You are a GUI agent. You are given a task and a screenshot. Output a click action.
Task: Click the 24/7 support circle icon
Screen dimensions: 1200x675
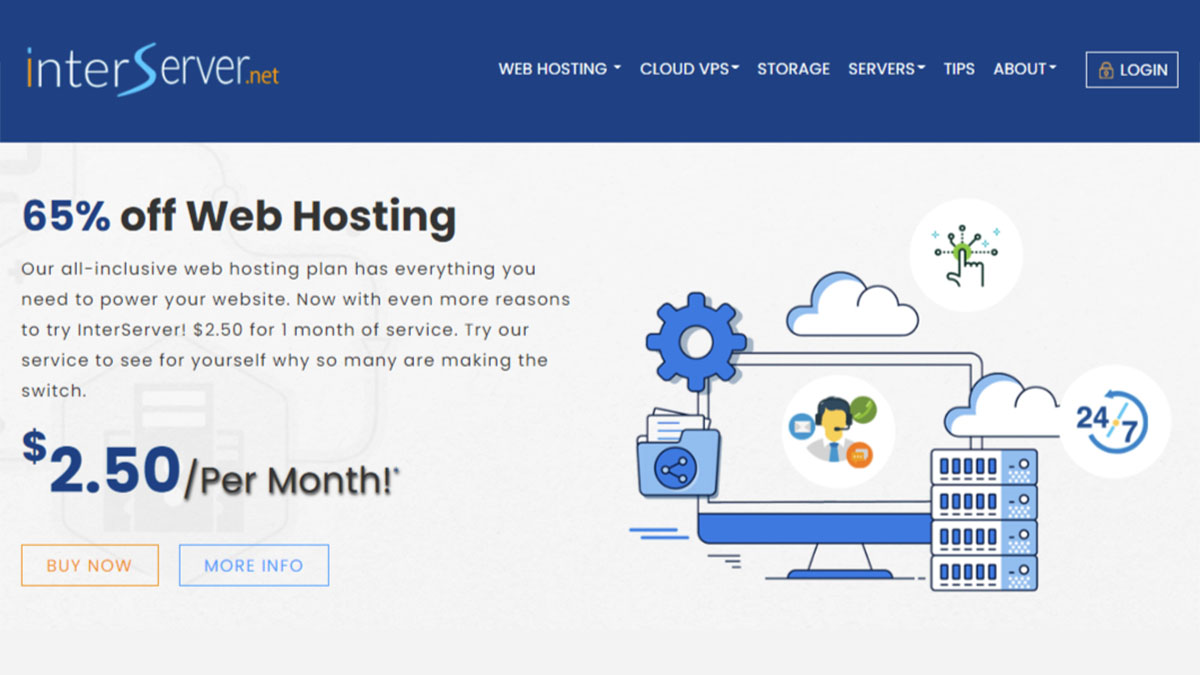pyautogui.click(x=1113, y=421)
